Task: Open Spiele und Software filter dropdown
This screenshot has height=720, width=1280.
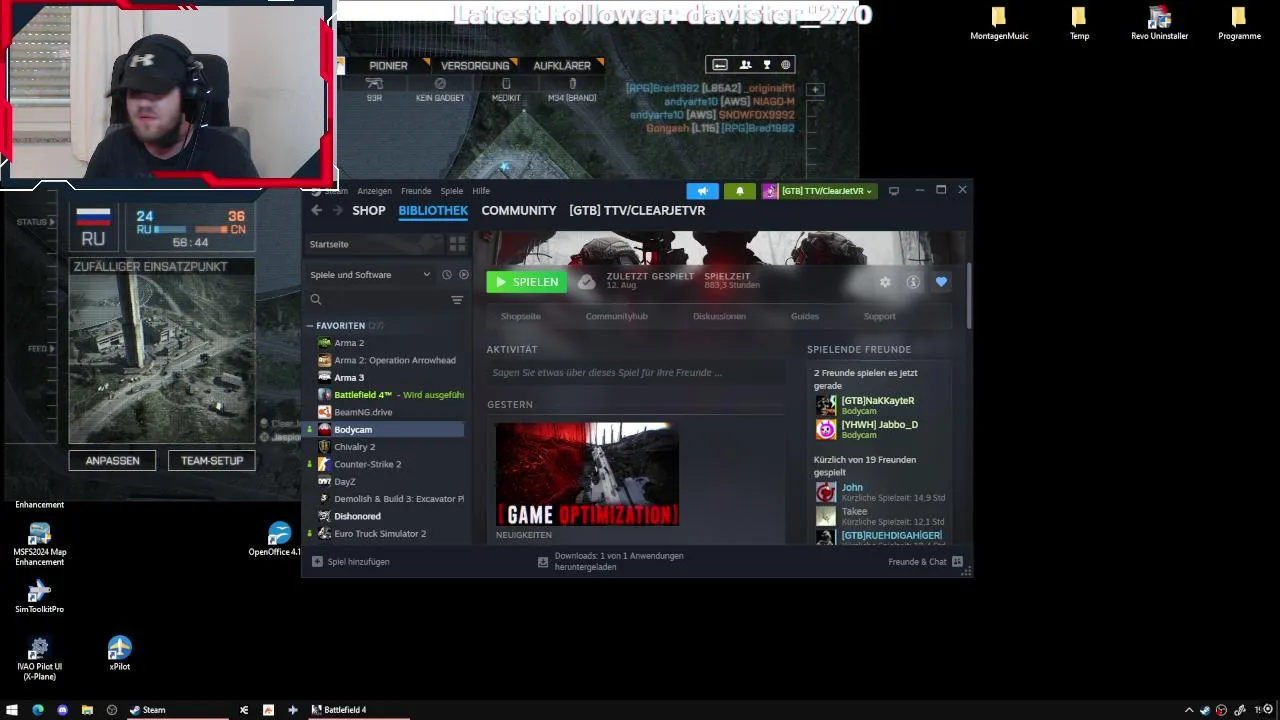Action: click(x=370, y=275)
